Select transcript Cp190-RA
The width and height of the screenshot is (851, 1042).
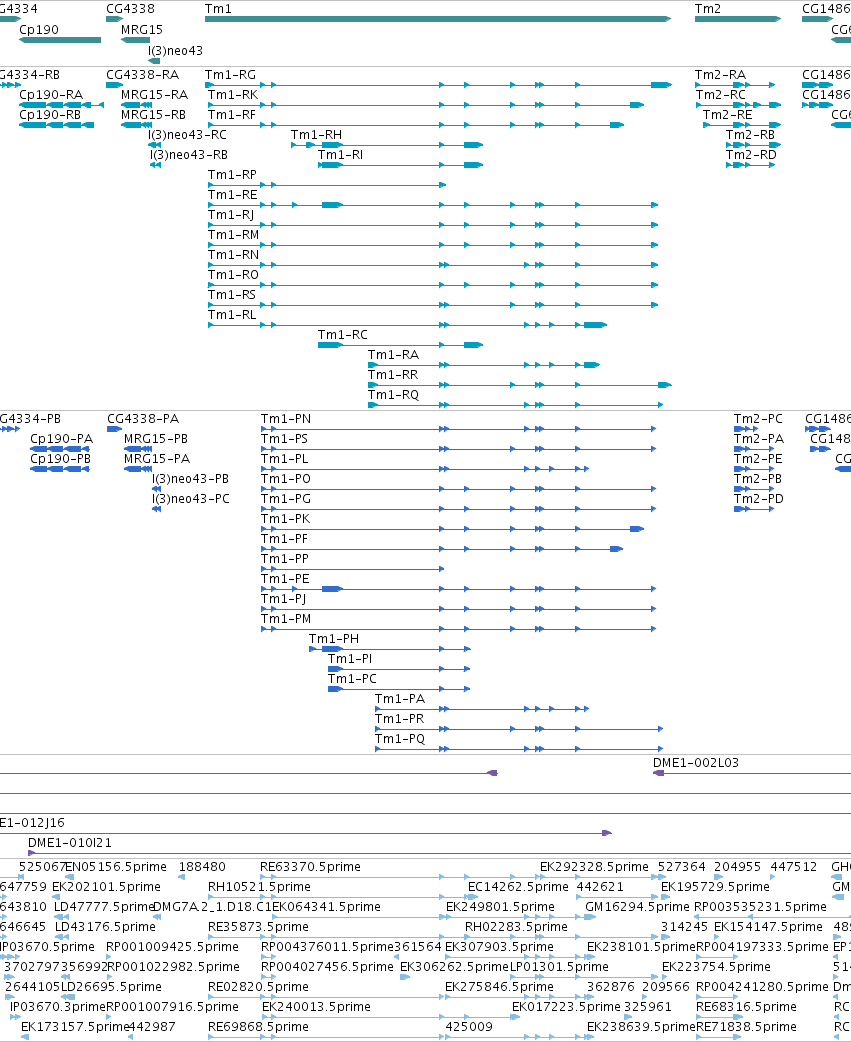tap(61, 105)
